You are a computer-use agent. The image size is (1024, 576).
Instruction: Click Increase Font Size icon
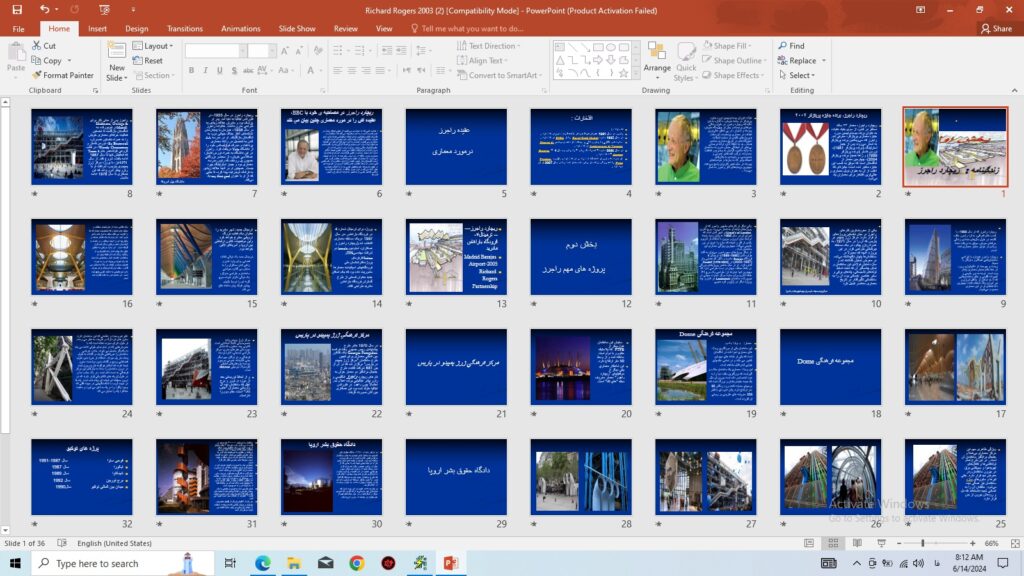tap(285, 51)
